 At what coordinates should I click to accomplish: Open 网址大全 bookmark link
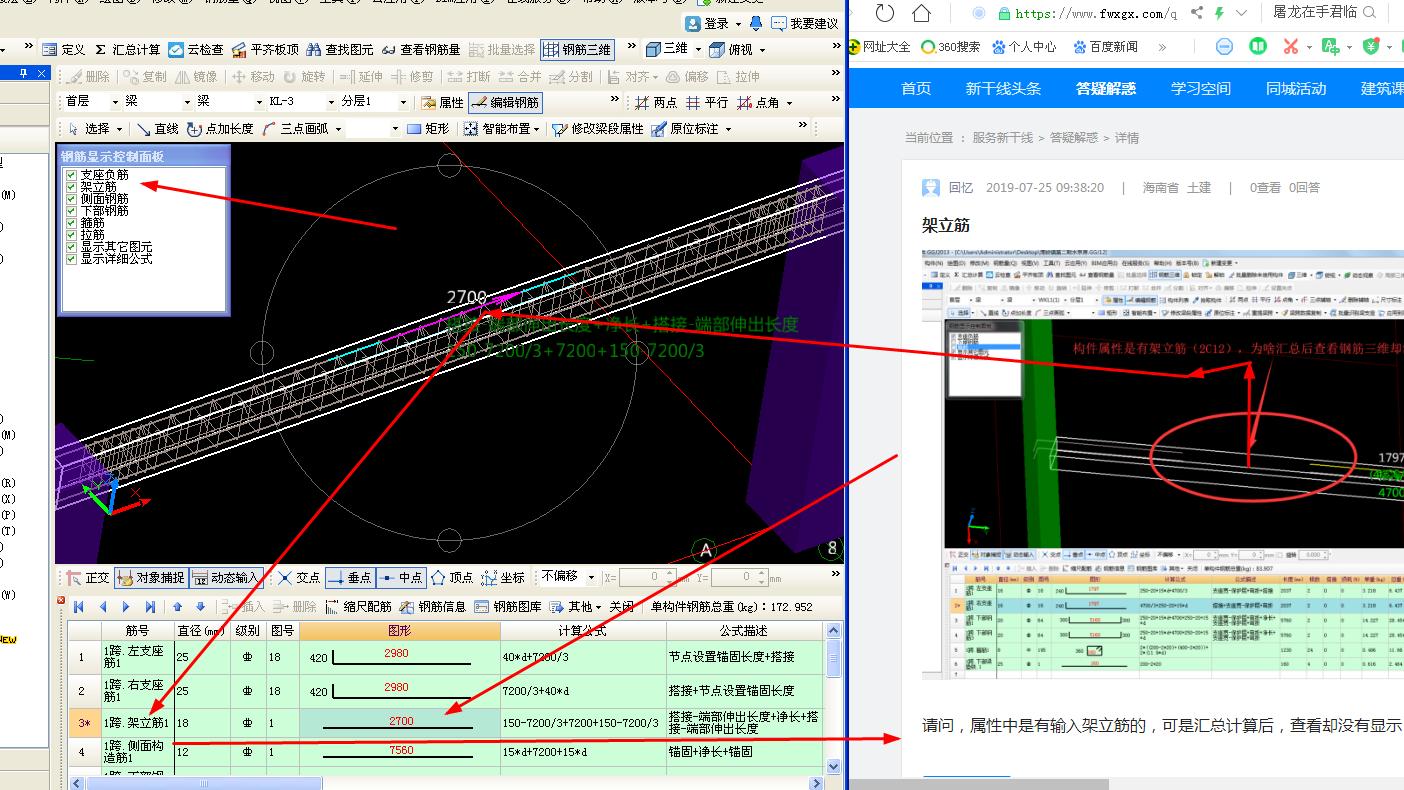(x=880, y=46)
